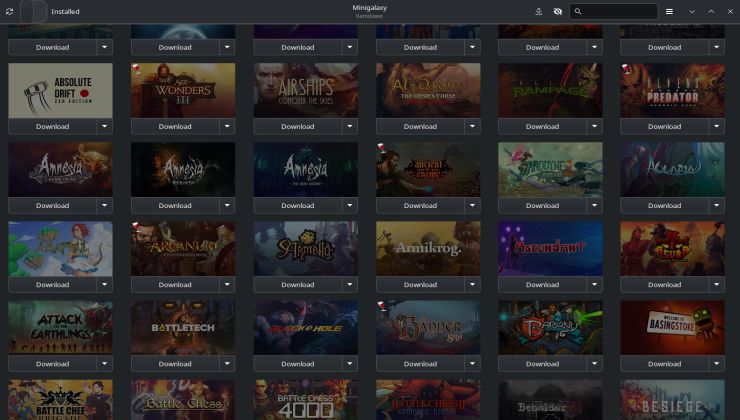Toggle the hidden games eye icon

click(x=558, y=11)
